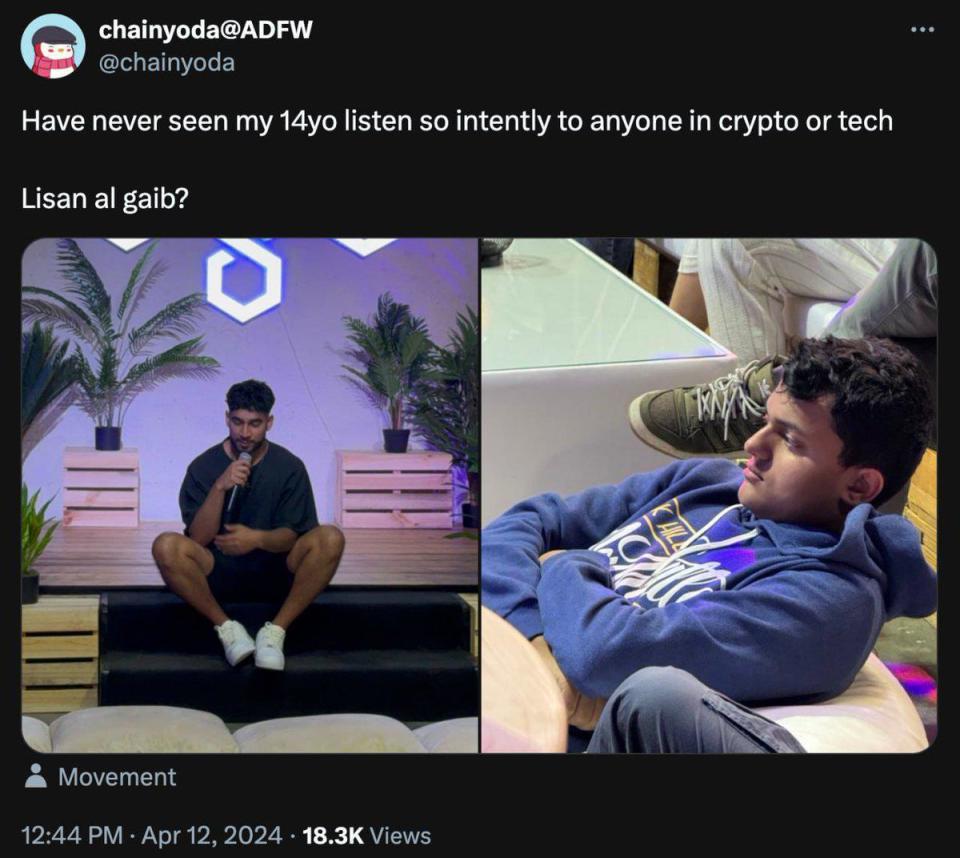
Task: Open the right photo of teen in hoodie
Action: pyautogui.click(x=708, y=495)
